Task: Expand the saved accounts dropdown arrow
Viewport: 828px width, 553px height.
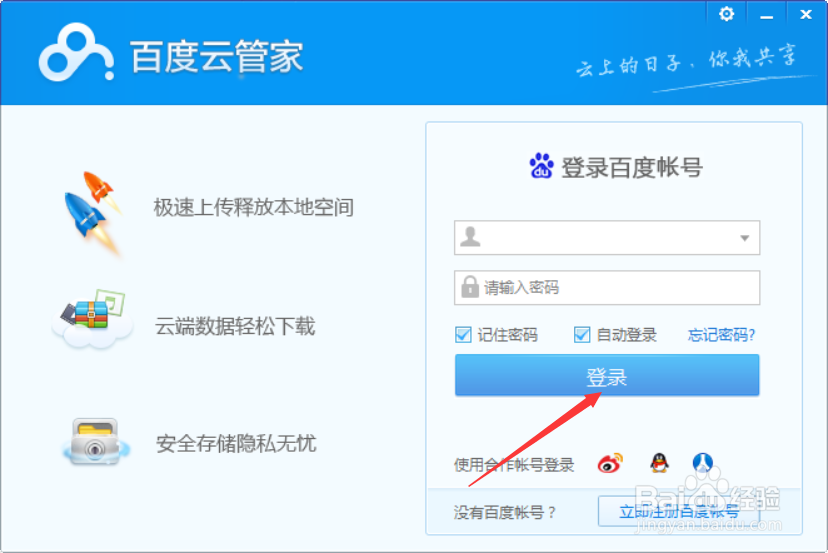Action: pyautogui.click(x=745, y=238)
